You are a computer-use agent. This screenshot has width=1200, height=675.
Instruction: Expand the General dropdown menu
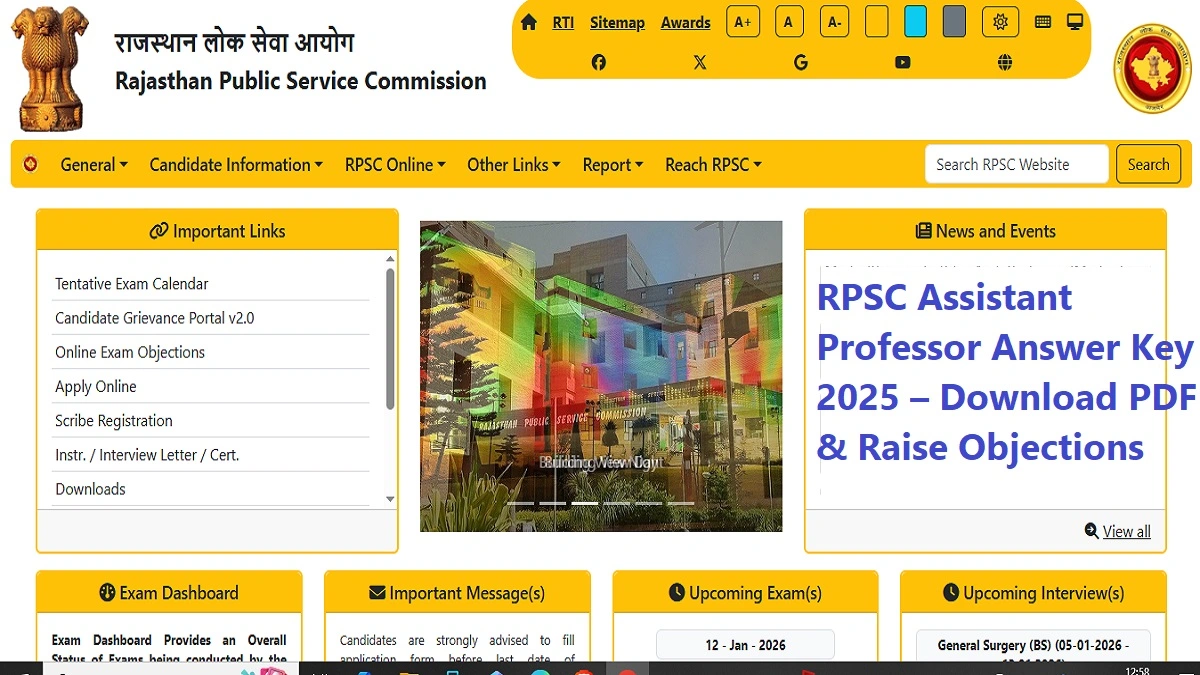pyautogui.click(x=93, y=164)
